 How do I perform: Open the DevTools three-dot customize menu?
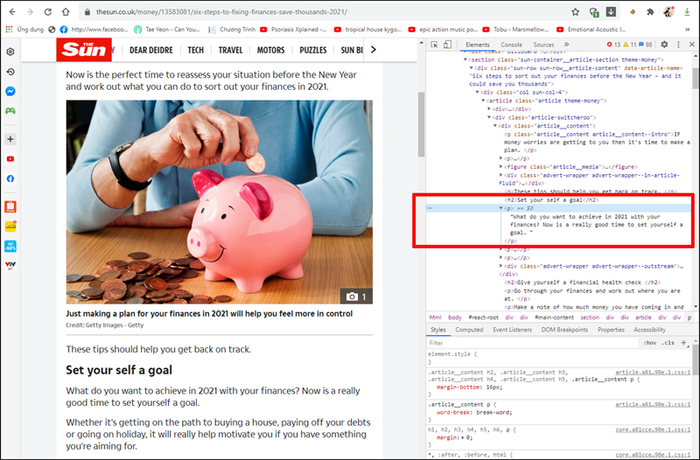[x=678, y=44]
